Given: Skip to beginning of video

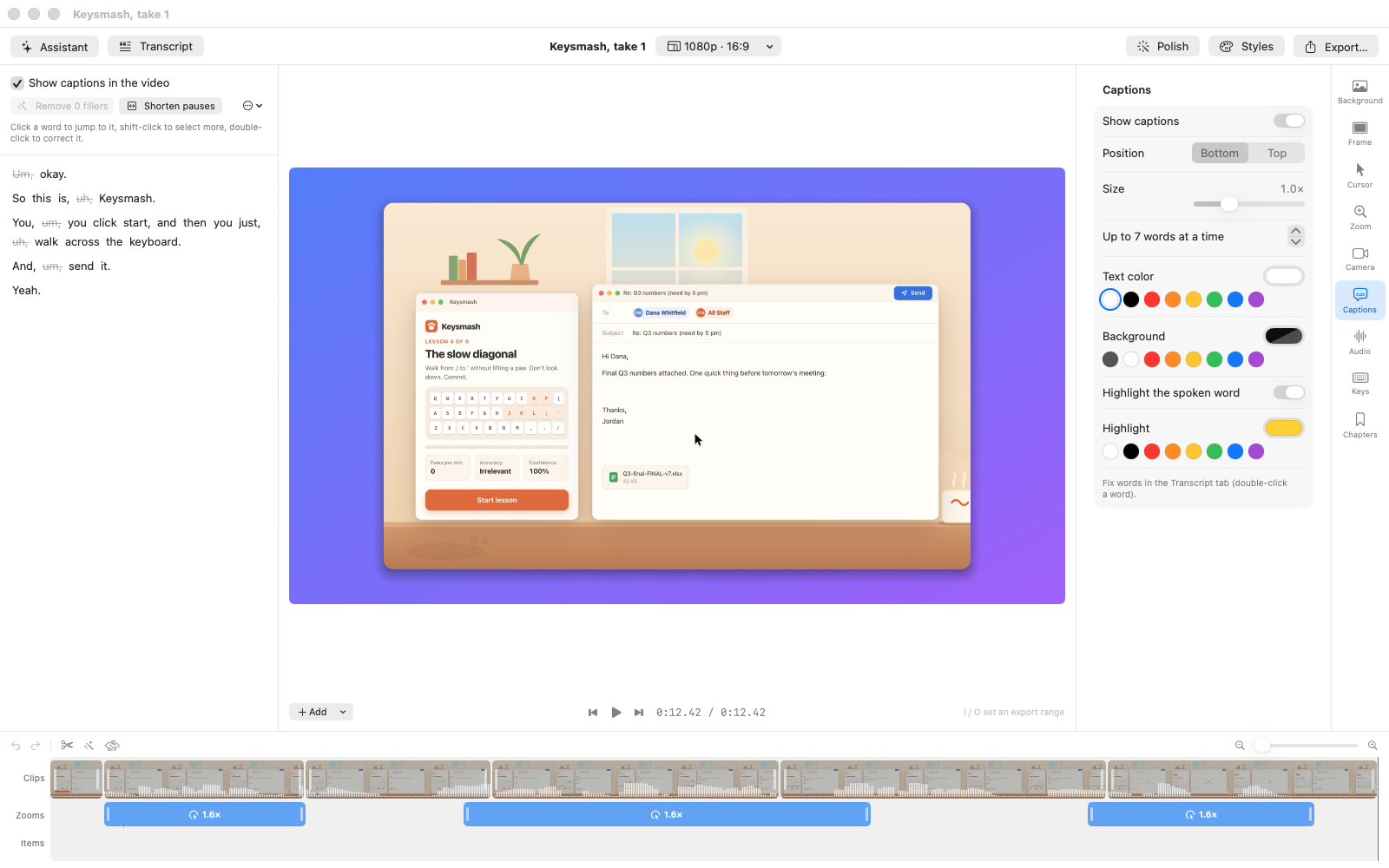Looking at the screenshot, I should click(593, 713).
